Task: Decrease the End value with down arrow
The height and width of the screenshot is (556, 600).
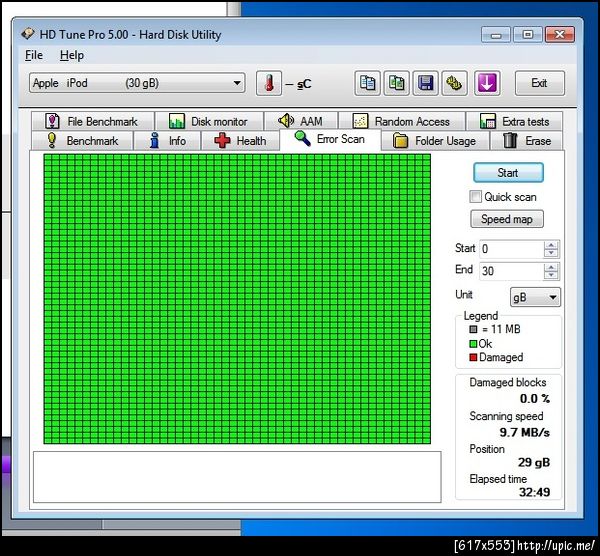Action: [x=551, y=276]
